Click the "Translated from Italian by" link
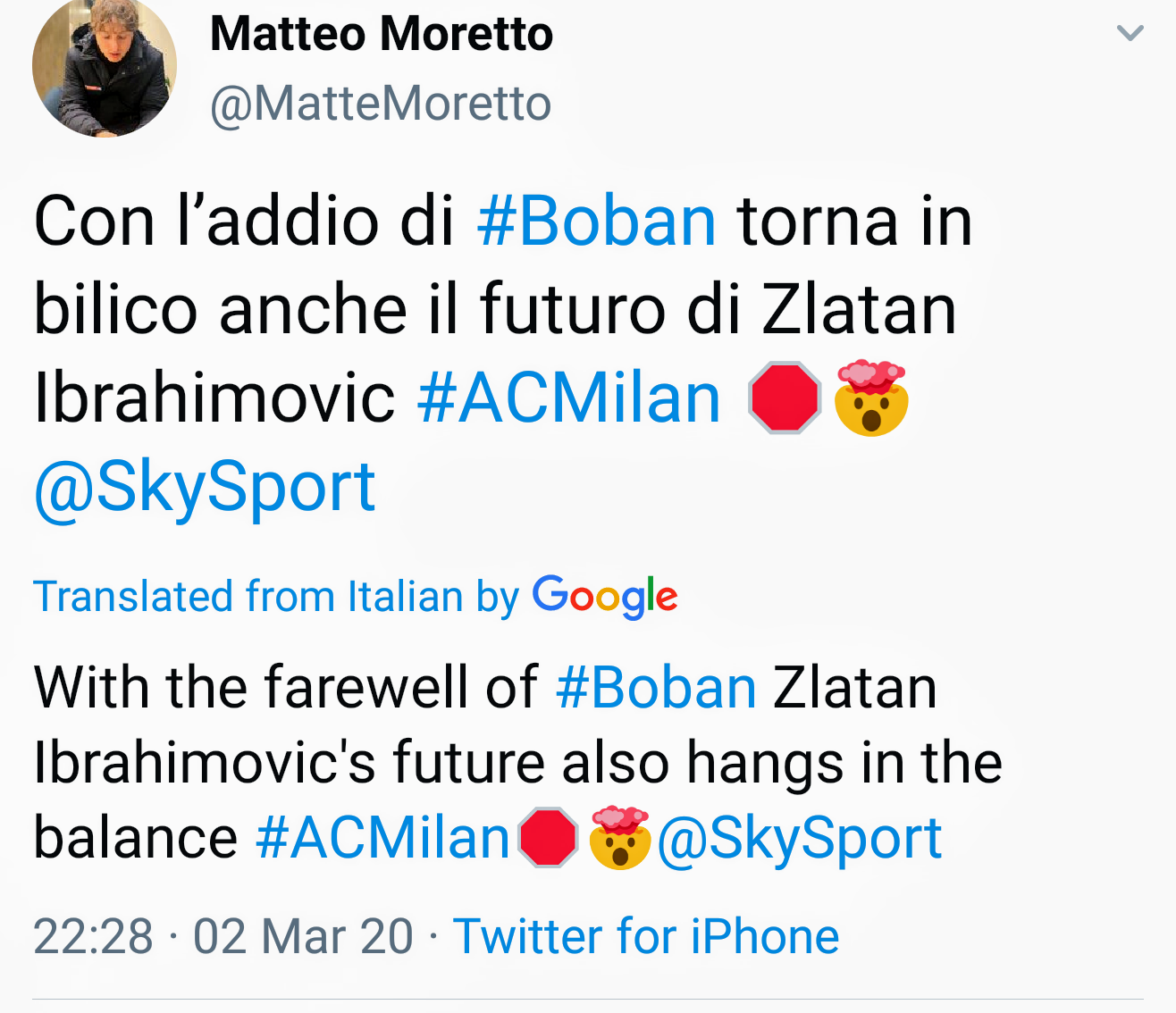 (275, 596)
